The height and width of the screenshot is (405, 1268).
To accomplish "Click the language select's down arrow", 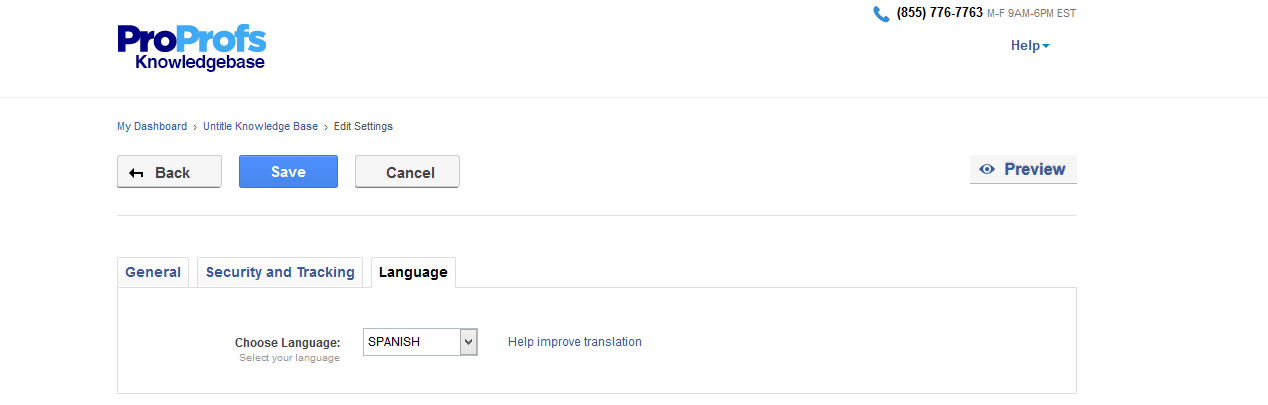I will 468,342.
